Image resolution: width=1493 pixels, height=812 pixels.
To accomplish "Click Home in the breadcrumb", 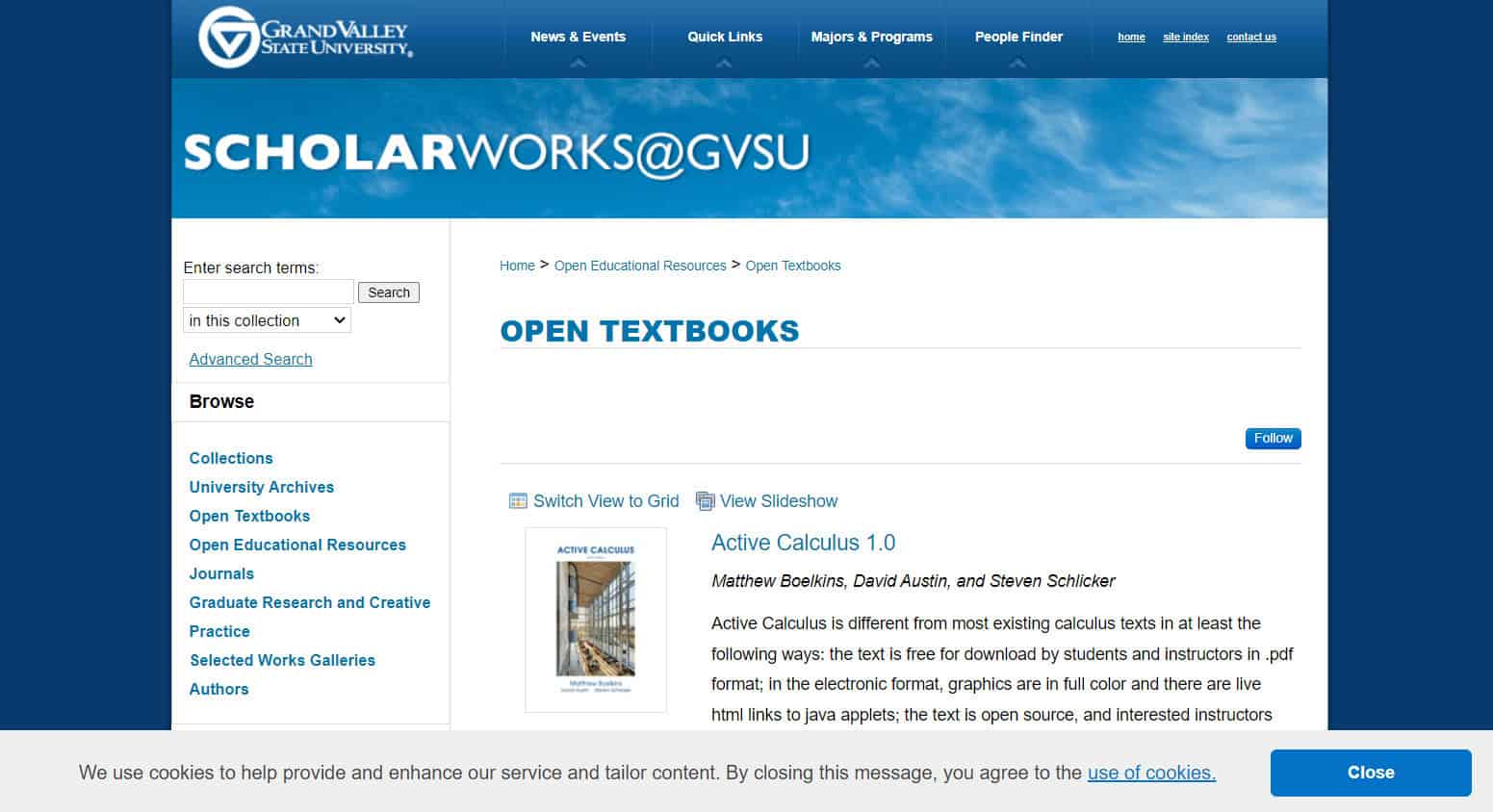I will 517,266.
